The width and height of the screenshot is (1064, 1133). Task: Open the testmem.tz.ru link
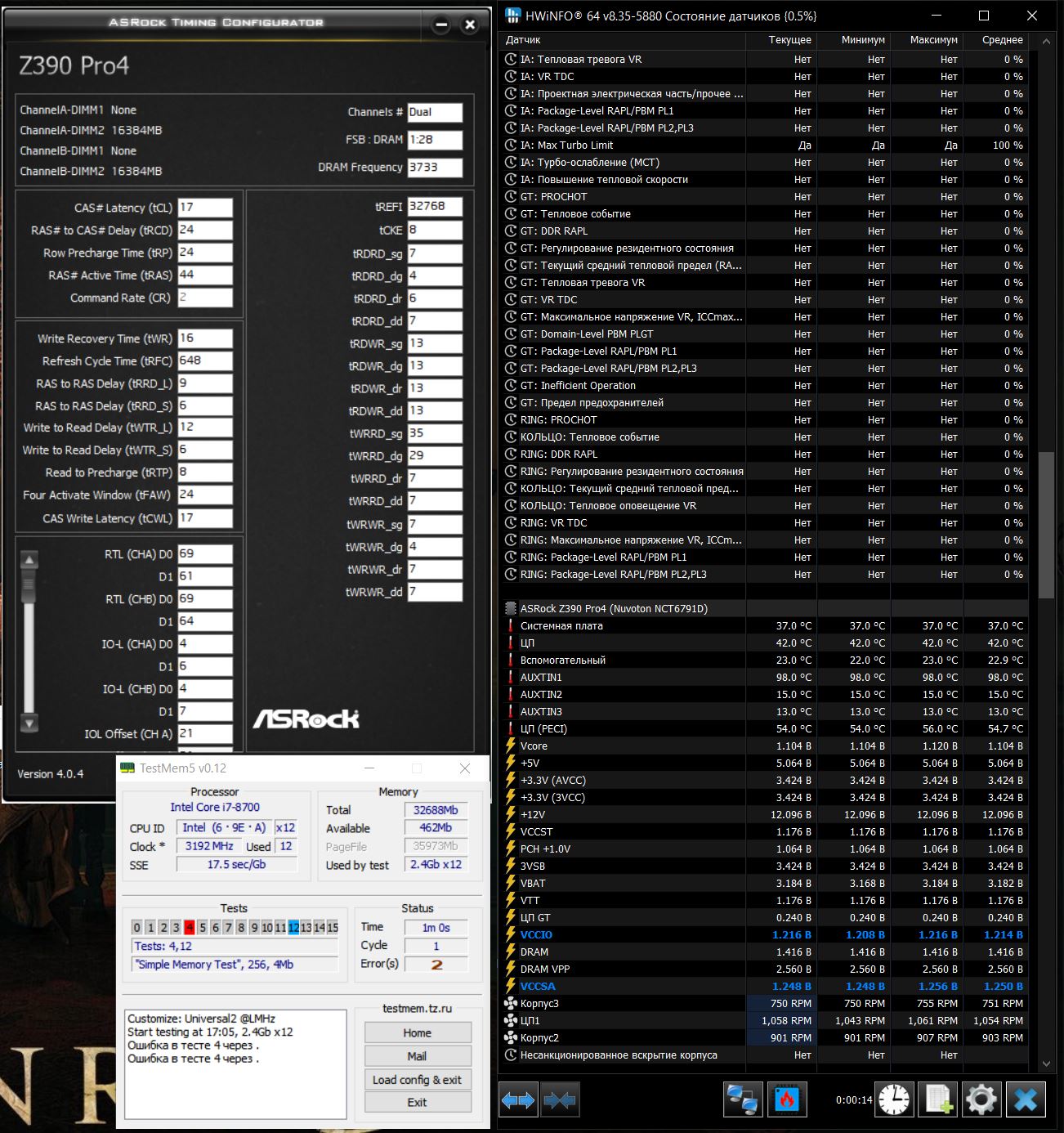tap(417, 1009)
